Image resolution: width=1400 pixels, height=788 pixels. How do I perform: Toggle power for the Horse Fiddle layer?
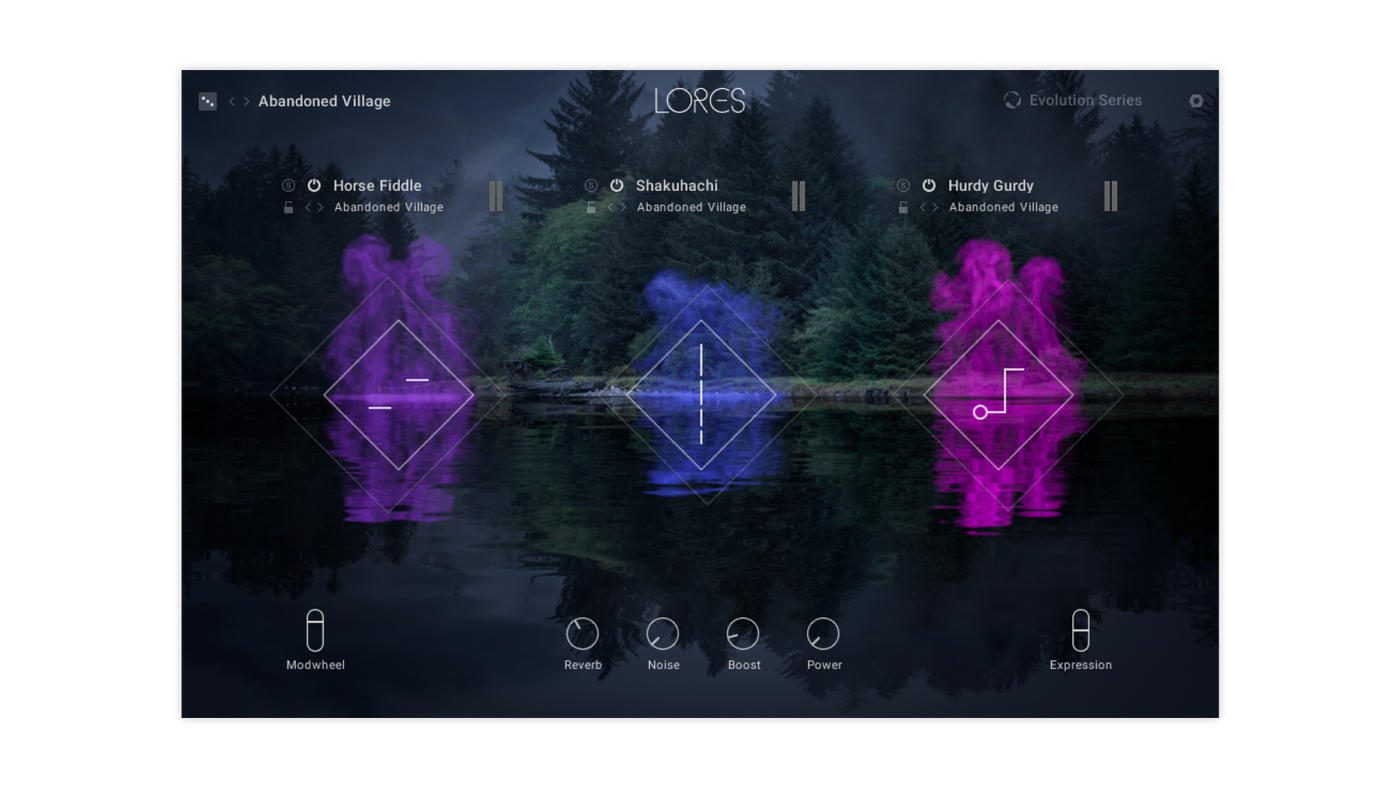point(314,186)
